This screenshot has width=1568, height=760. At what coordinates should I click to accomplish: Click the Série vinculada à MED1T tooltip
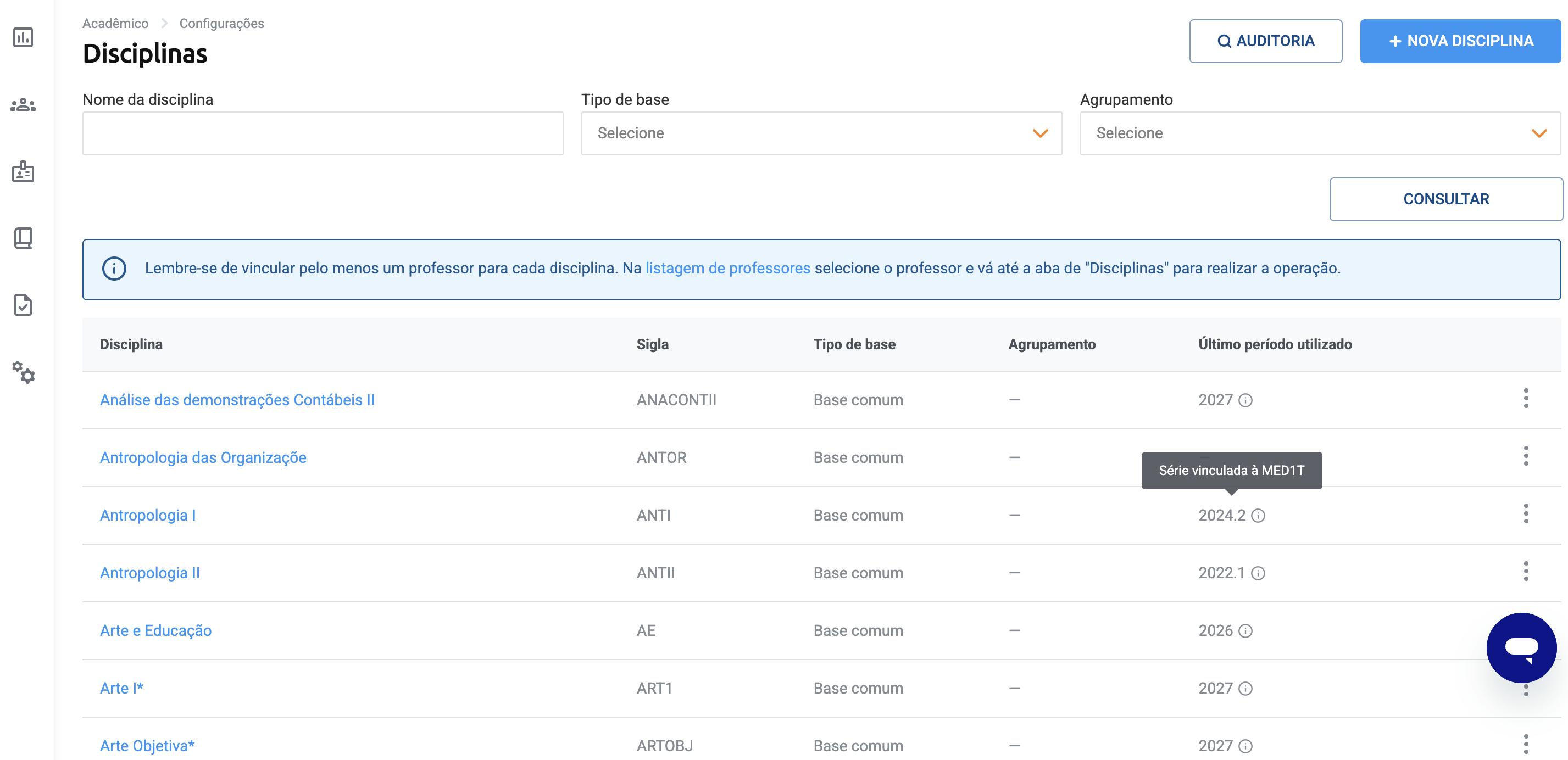coord(1231,471)
